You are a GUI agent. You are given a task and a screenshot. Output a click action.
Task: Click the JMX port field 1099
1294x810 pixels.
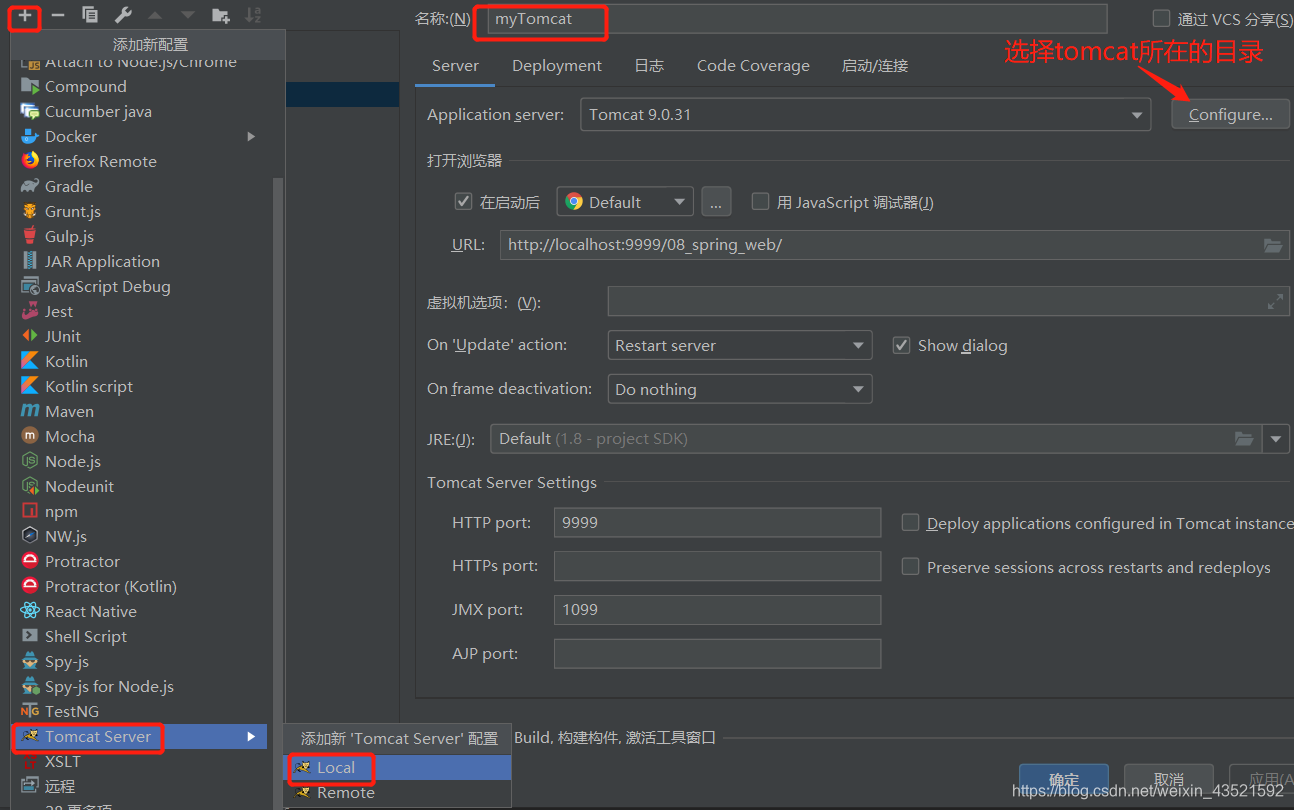point(717,610)
